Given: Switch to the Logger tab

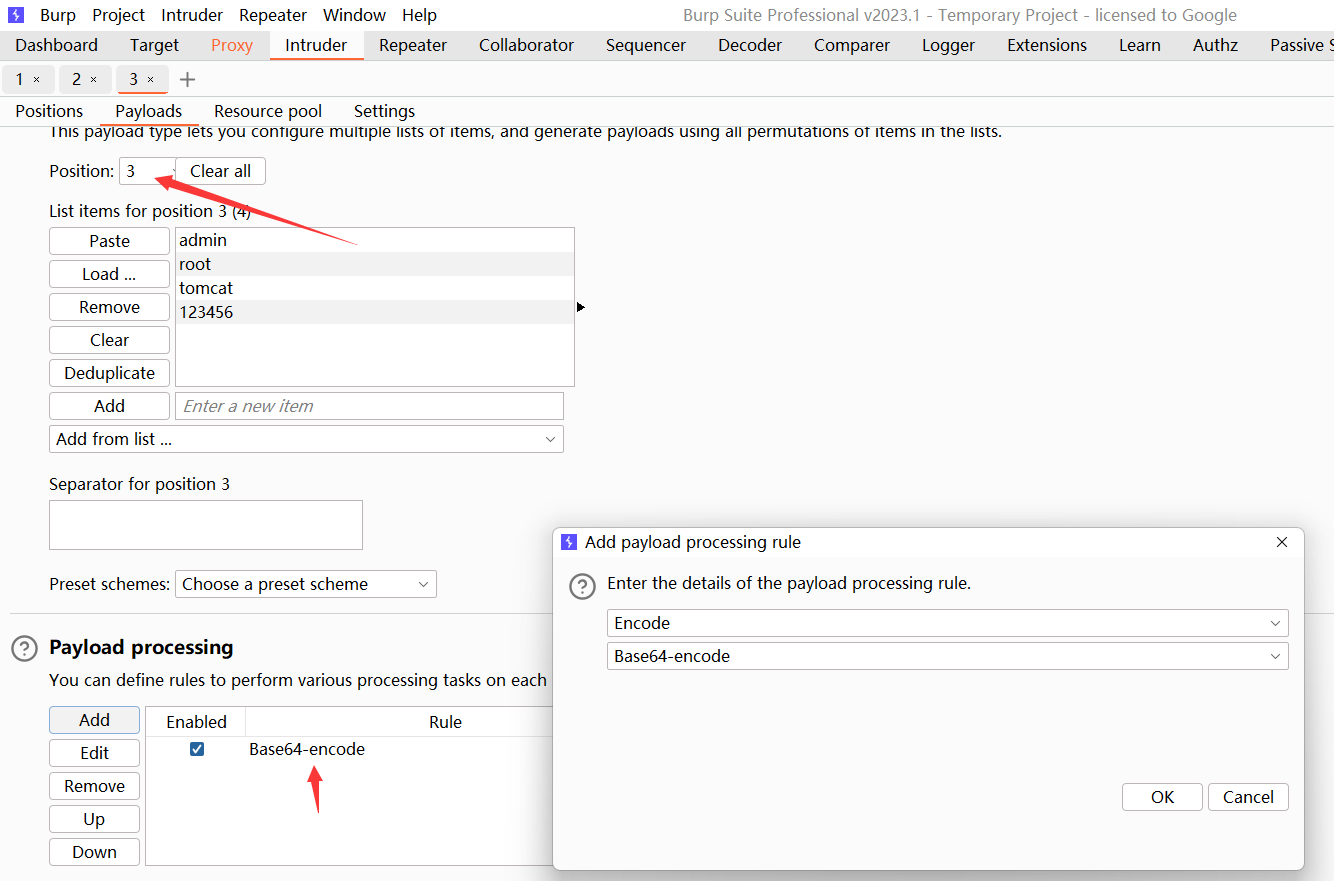Looking at the screenshot, I should 949,45.
